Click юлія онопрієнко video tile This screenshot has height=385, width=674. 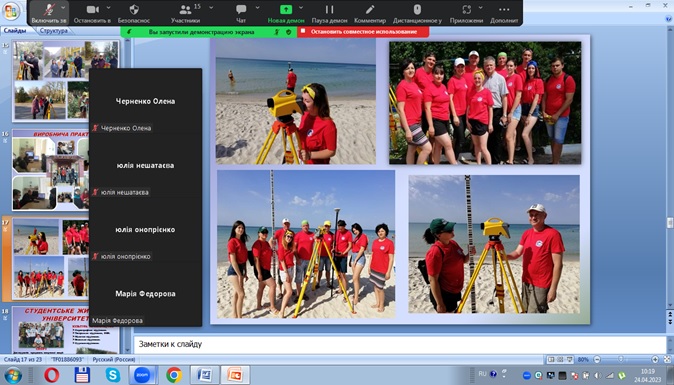[145, 229]
